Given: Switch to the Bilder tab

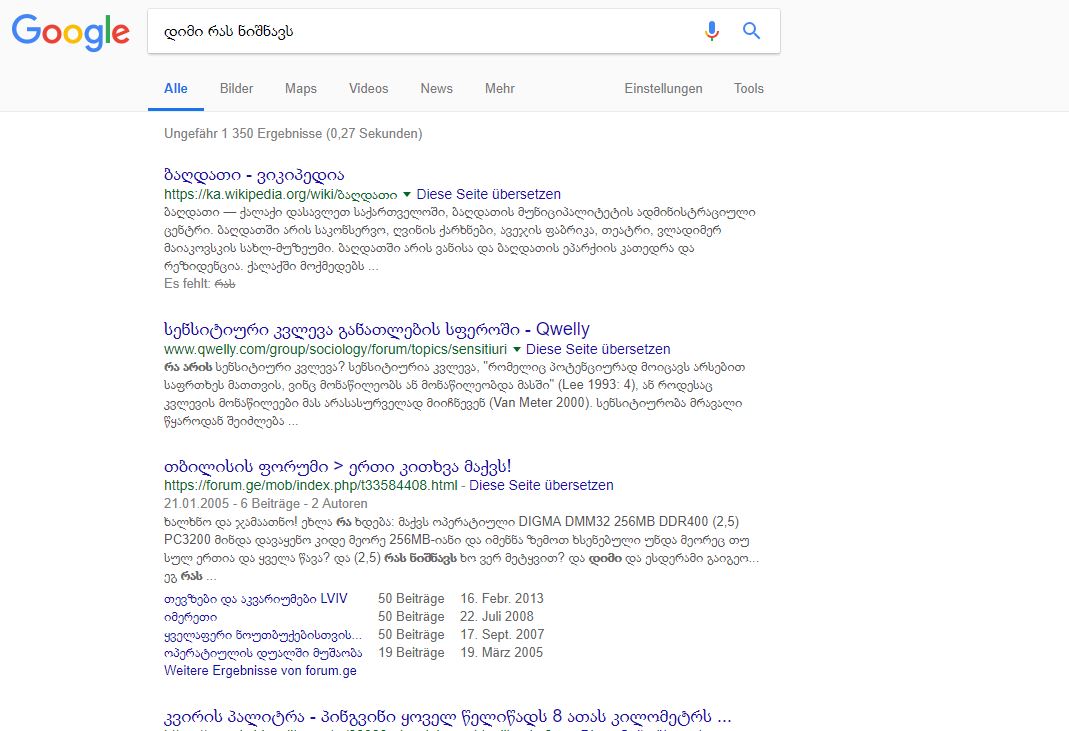Looking at the screenshot, I should [236, 89].
